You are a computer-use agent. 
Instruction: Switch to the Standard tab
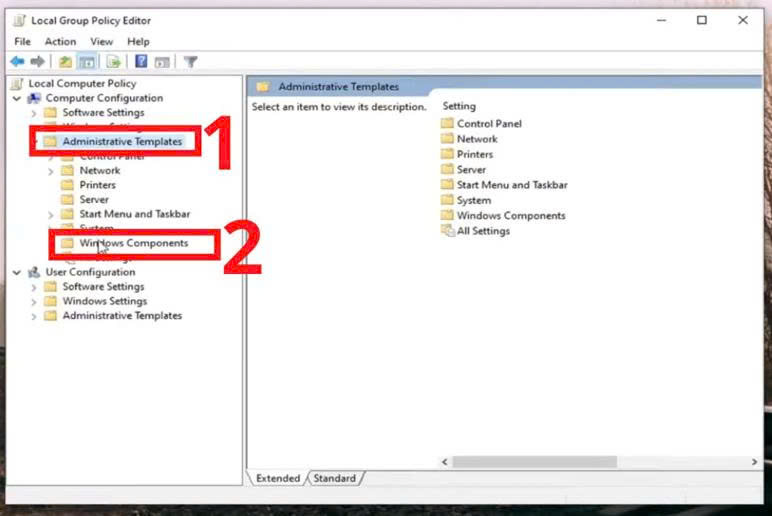pyautogui.click(x=334, y=479)
